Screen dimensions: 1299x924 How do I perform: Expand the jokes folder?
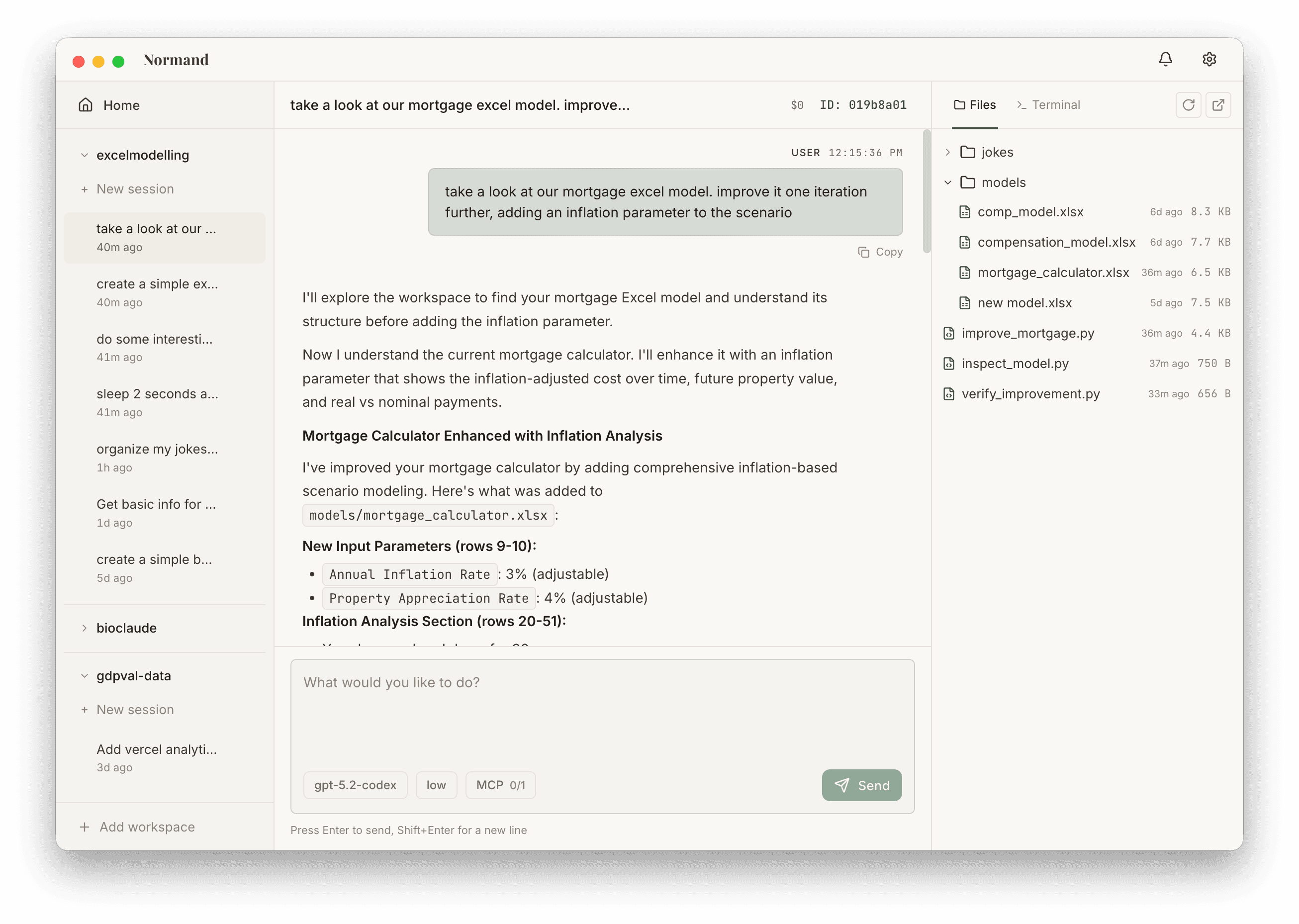(947, 153)
